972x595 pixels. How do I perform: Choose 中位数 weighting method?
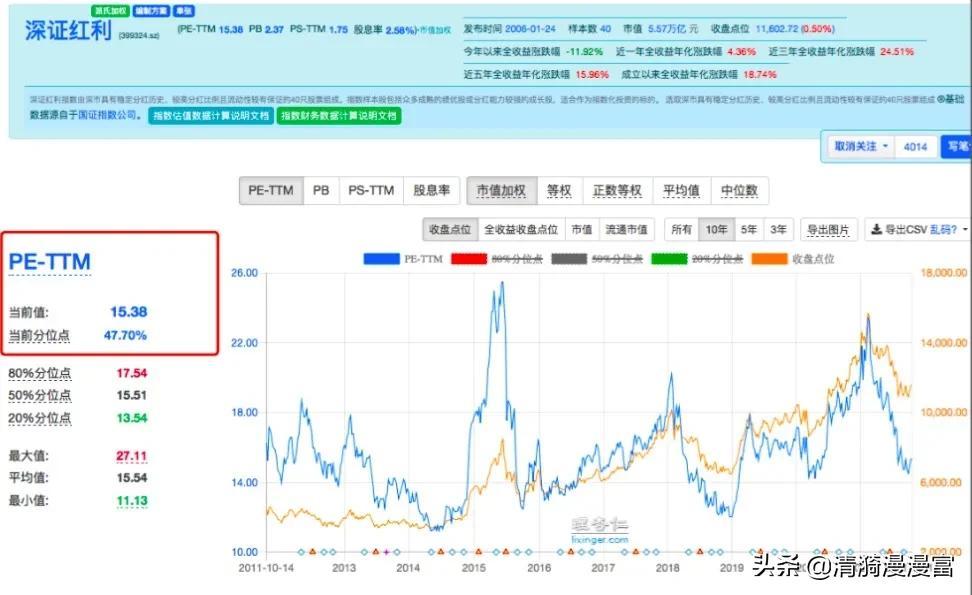[740, 190]
